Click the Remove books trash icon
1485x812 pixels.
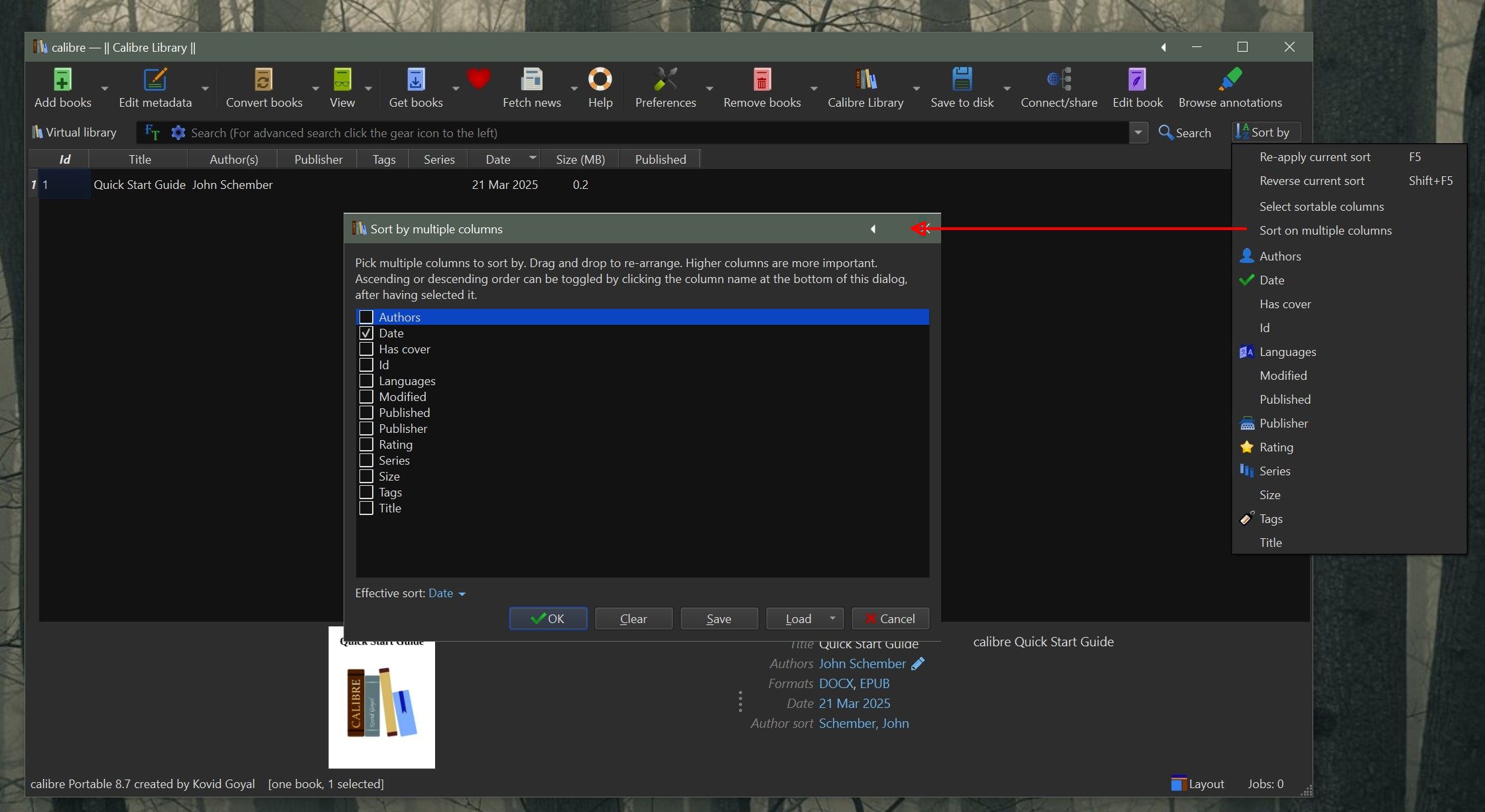[x=761, y=80]
